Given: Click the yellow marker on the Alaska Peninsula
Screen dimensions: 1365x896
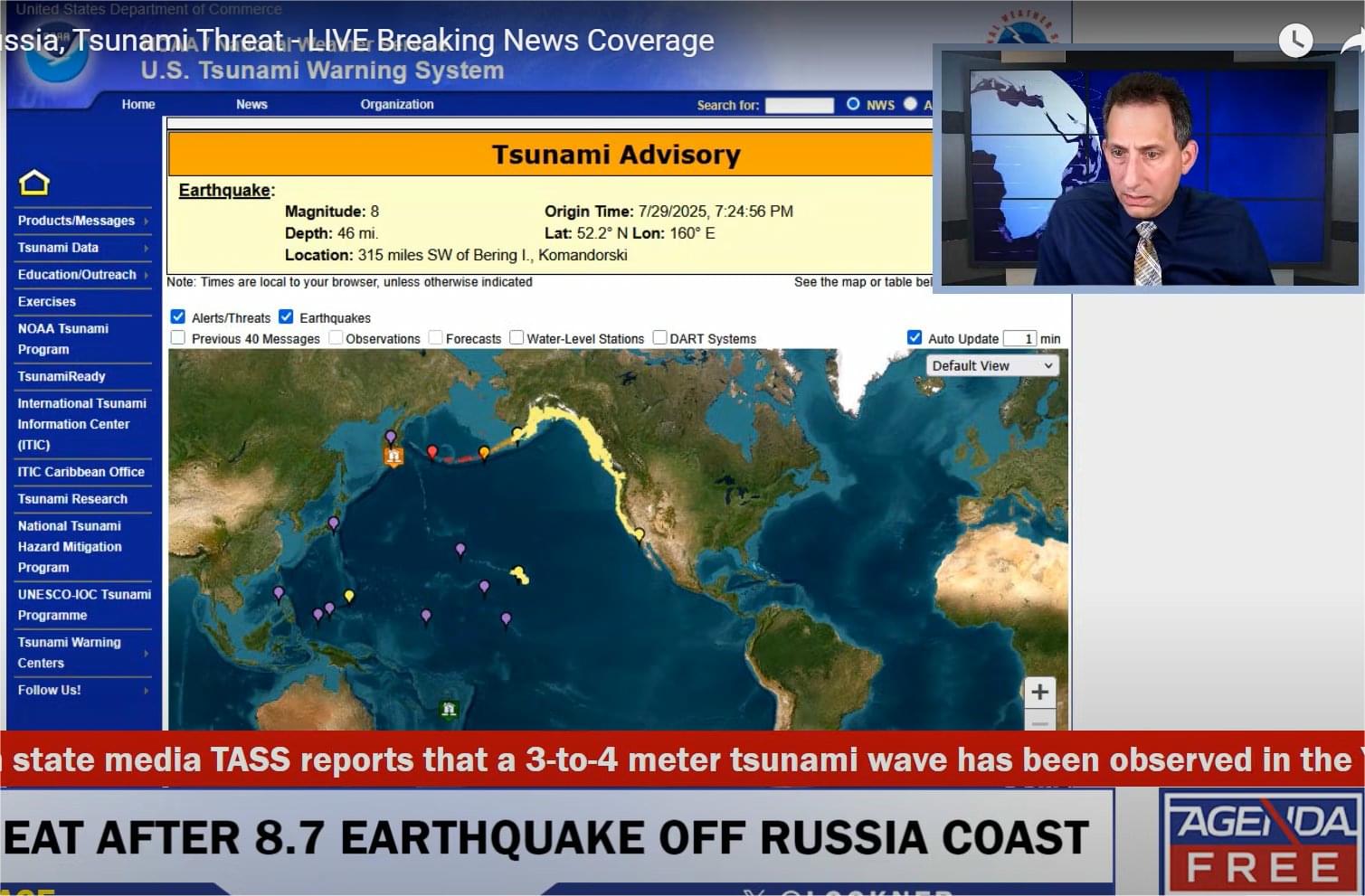Looking at the screenshot, I should [x=517, y=434].
